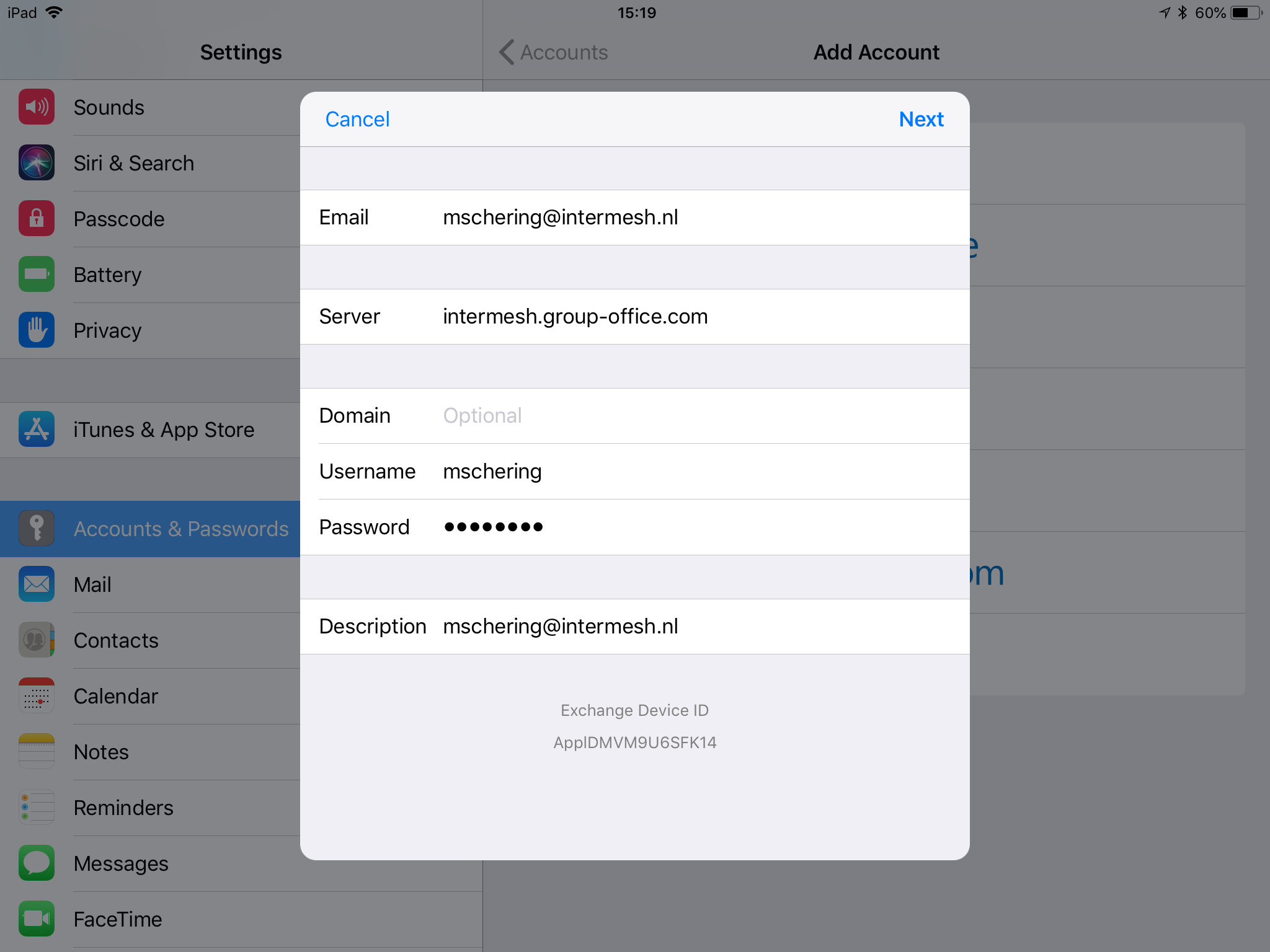Select the Mail envelope icon

pos(37,584)
